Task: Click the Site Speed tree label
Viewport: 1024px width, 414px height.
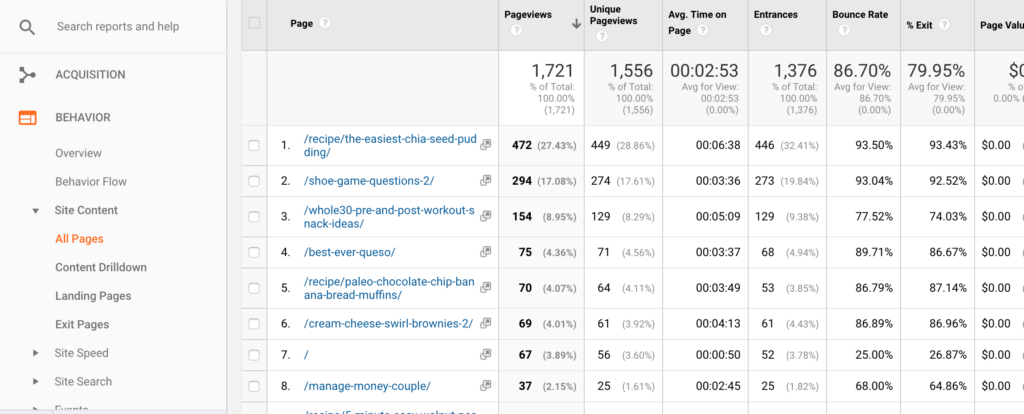Action: (82, 353)
